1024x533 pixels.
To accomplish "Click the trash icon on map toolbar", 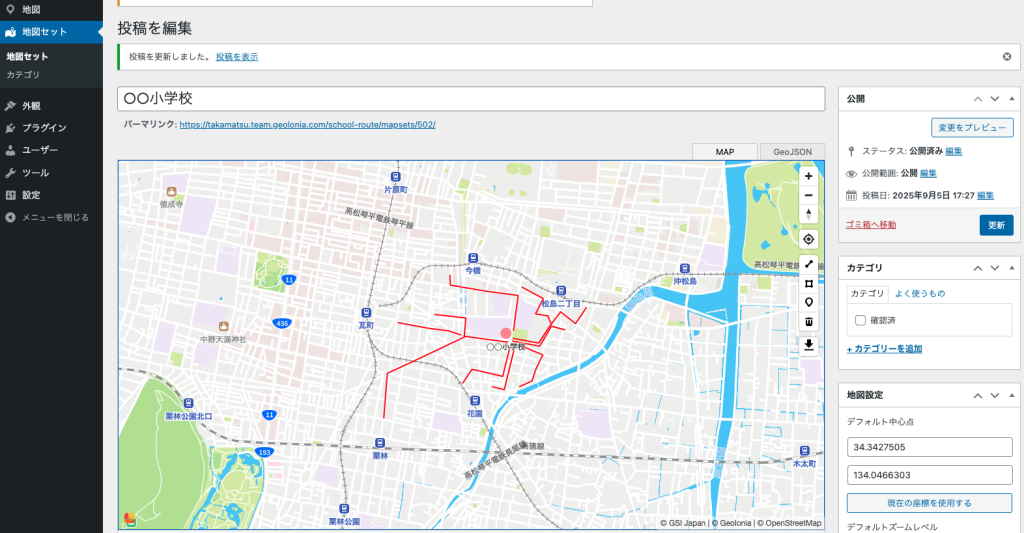I will point(808,322).
